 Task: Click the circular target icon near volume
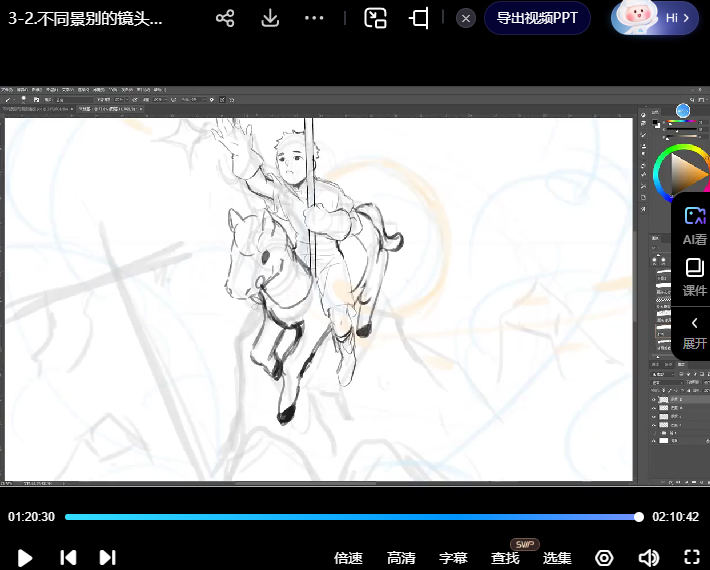point(604,557)
